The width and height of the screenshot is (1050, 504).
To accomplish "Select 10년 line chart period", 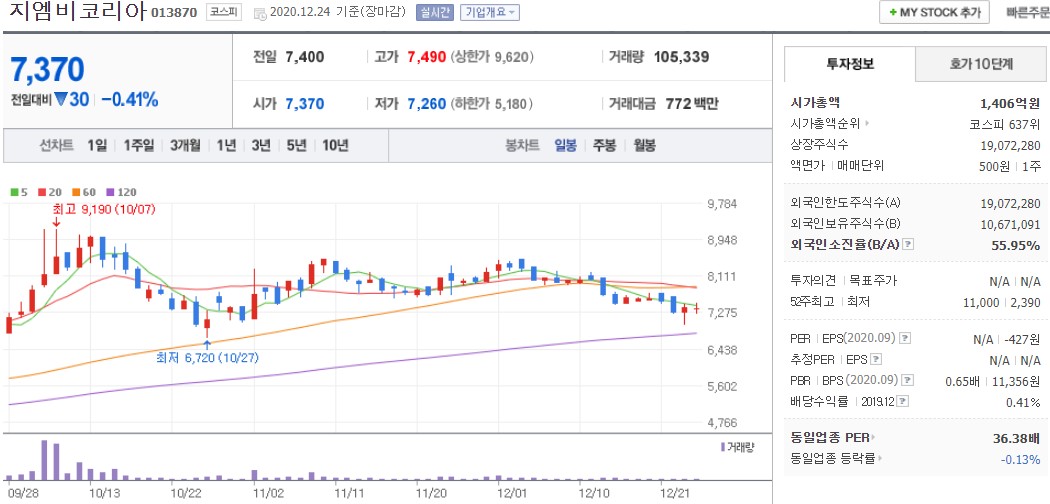I will (335, 145).
